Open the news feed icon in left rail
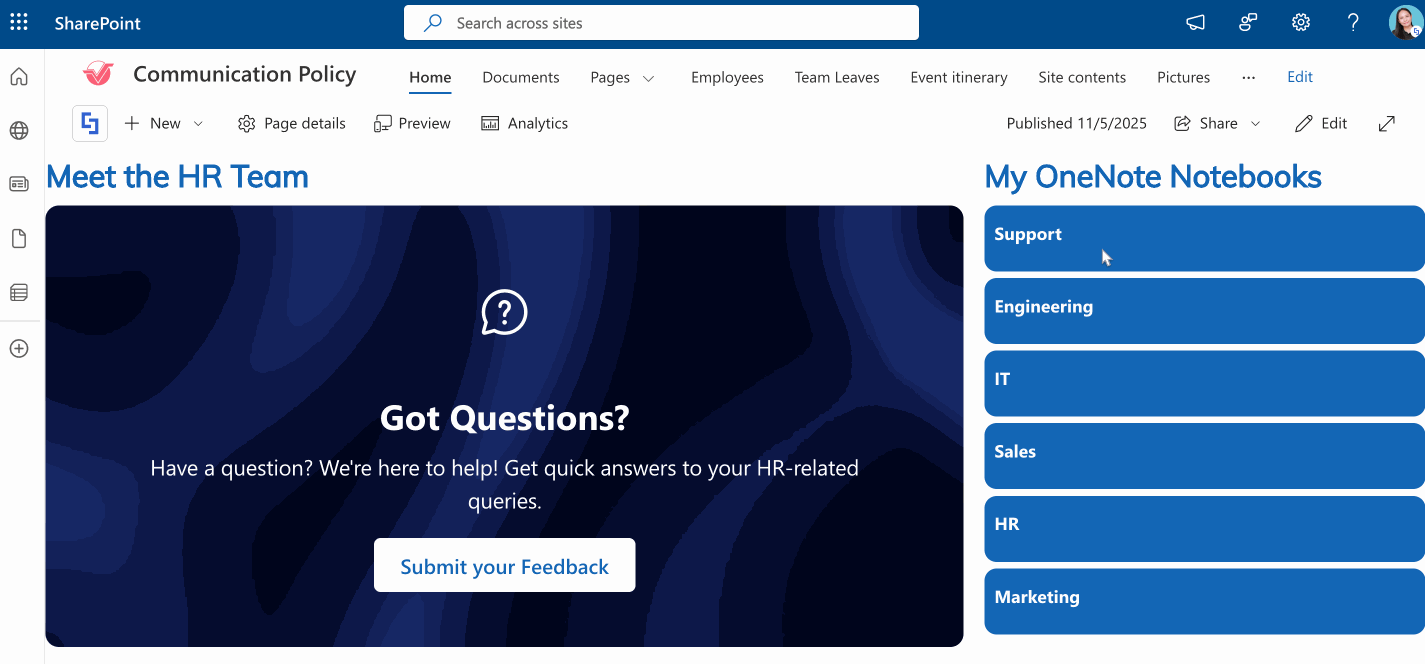Screen dimensions: 1425x664 (x=19, y=184)
